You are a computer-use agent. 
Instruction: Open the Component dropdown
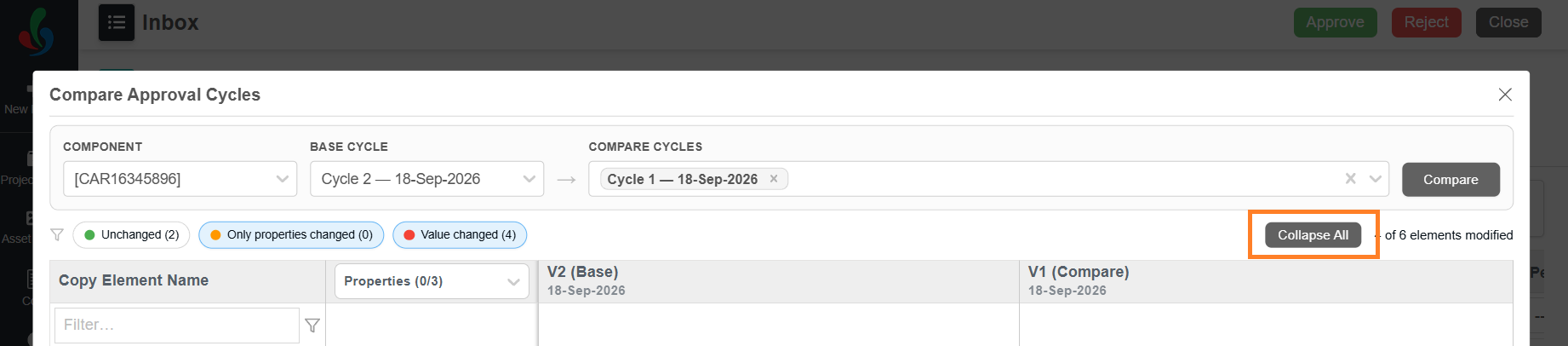point(180,179)
